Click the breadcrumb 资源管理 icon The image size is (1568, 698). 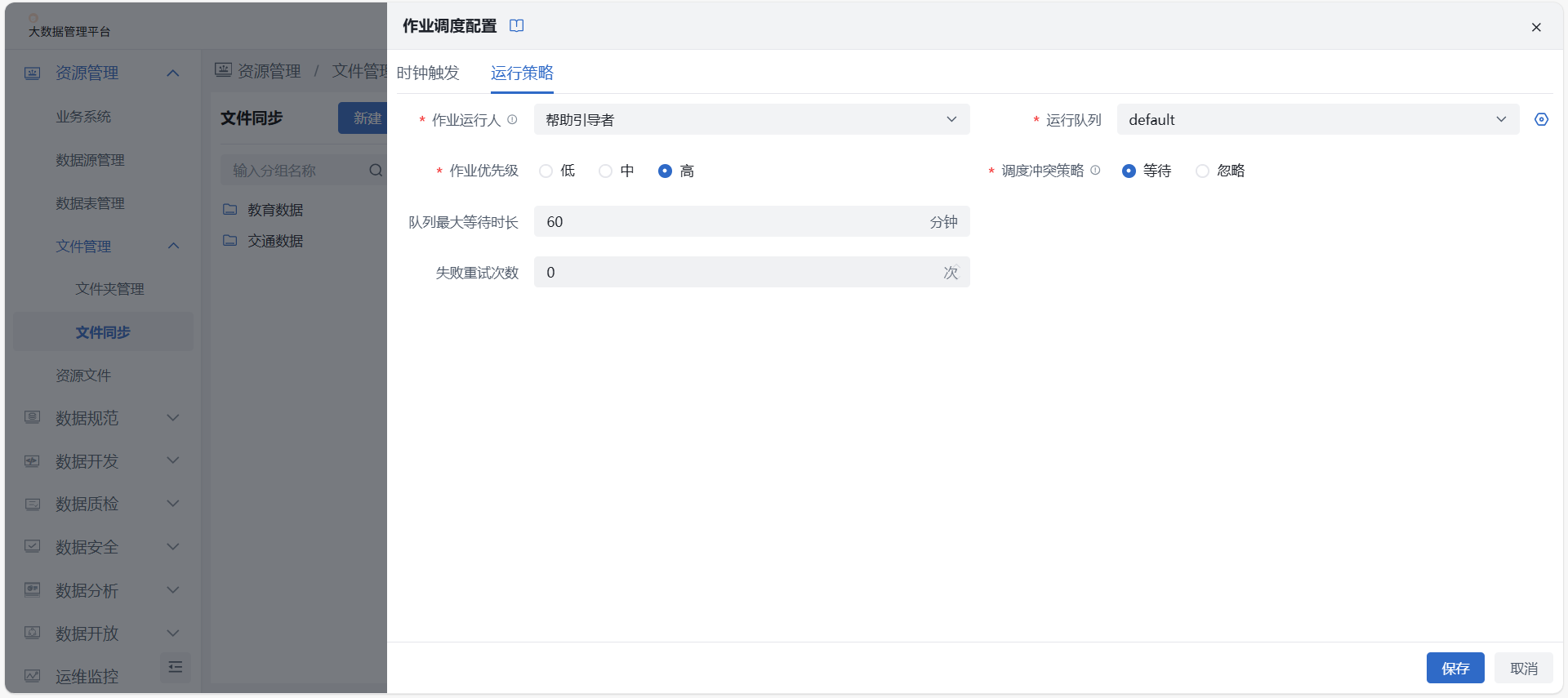pos(223,70)
